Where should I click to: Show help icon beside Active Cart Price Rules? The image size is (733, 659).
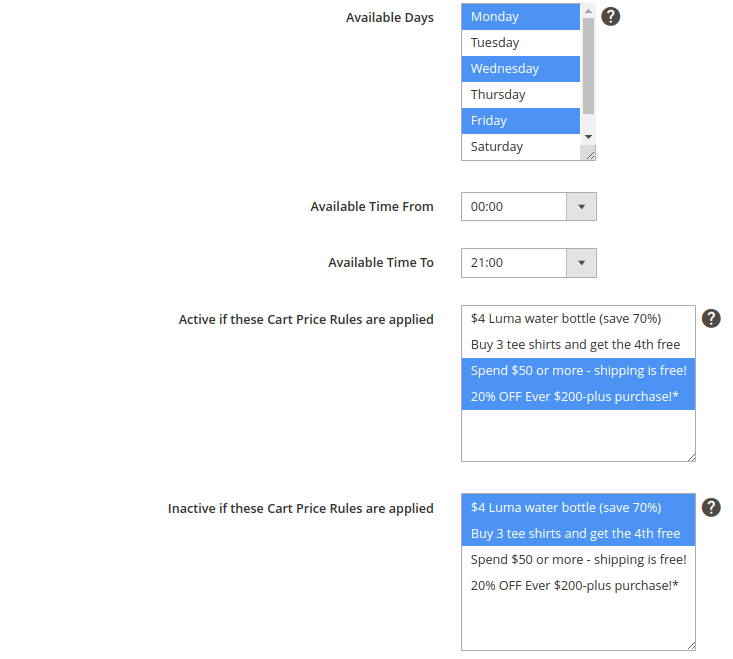coord(711,319)
